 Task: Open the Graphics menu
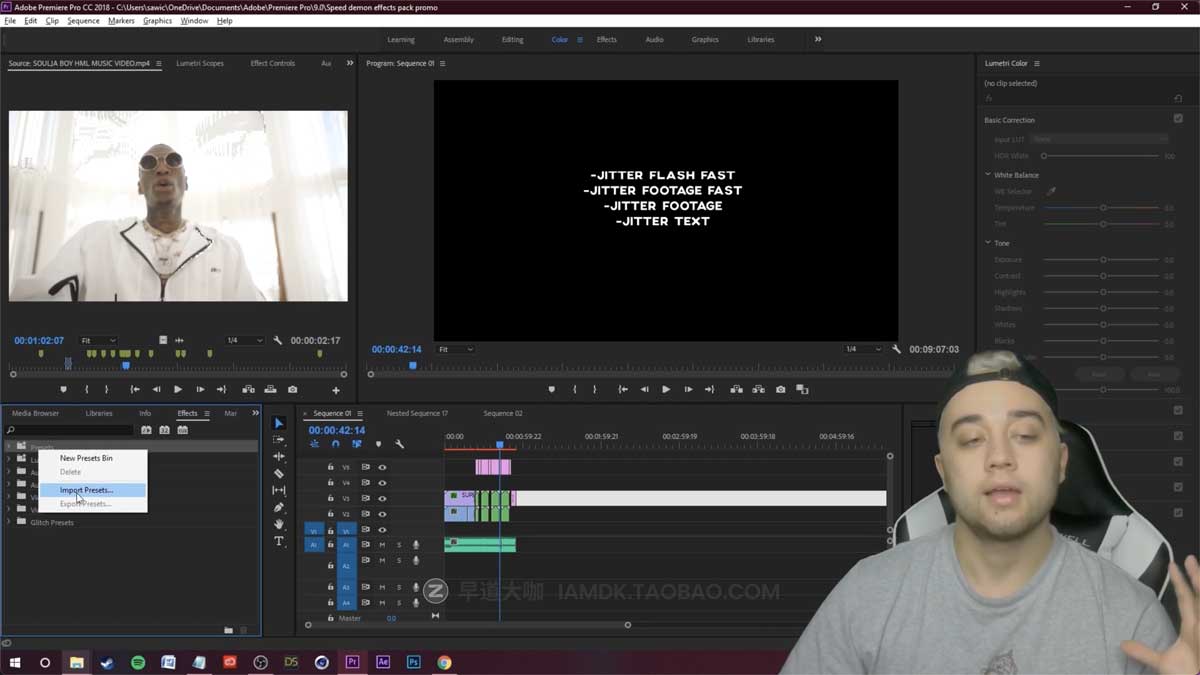click(157, 21)
